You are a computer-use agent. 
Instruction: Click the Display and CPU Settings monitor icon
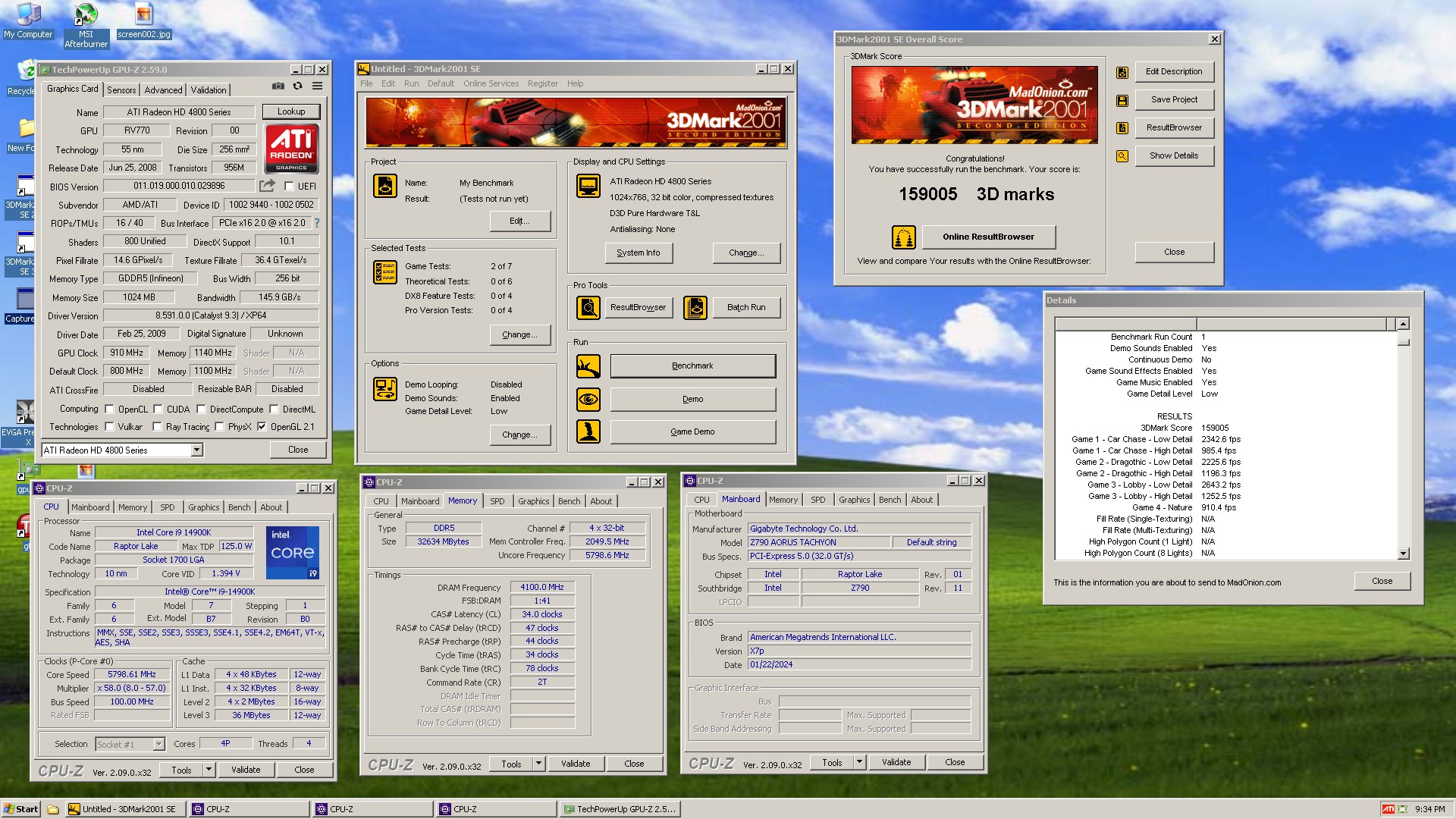click(x=588, y=186)
